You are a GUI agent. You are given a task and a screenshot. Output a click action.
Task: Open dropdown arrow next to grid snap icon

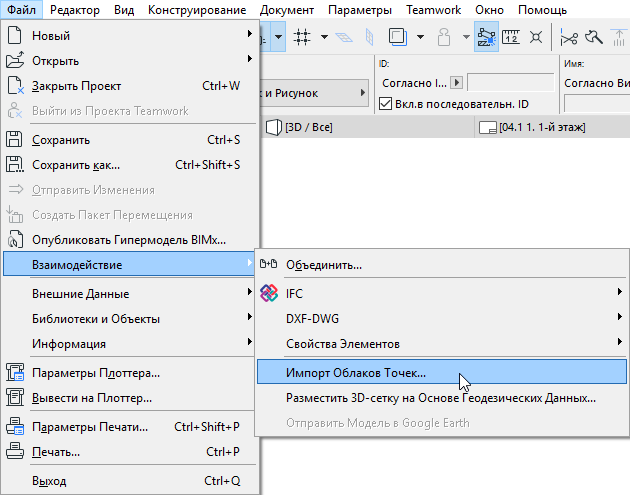point(324,37)
